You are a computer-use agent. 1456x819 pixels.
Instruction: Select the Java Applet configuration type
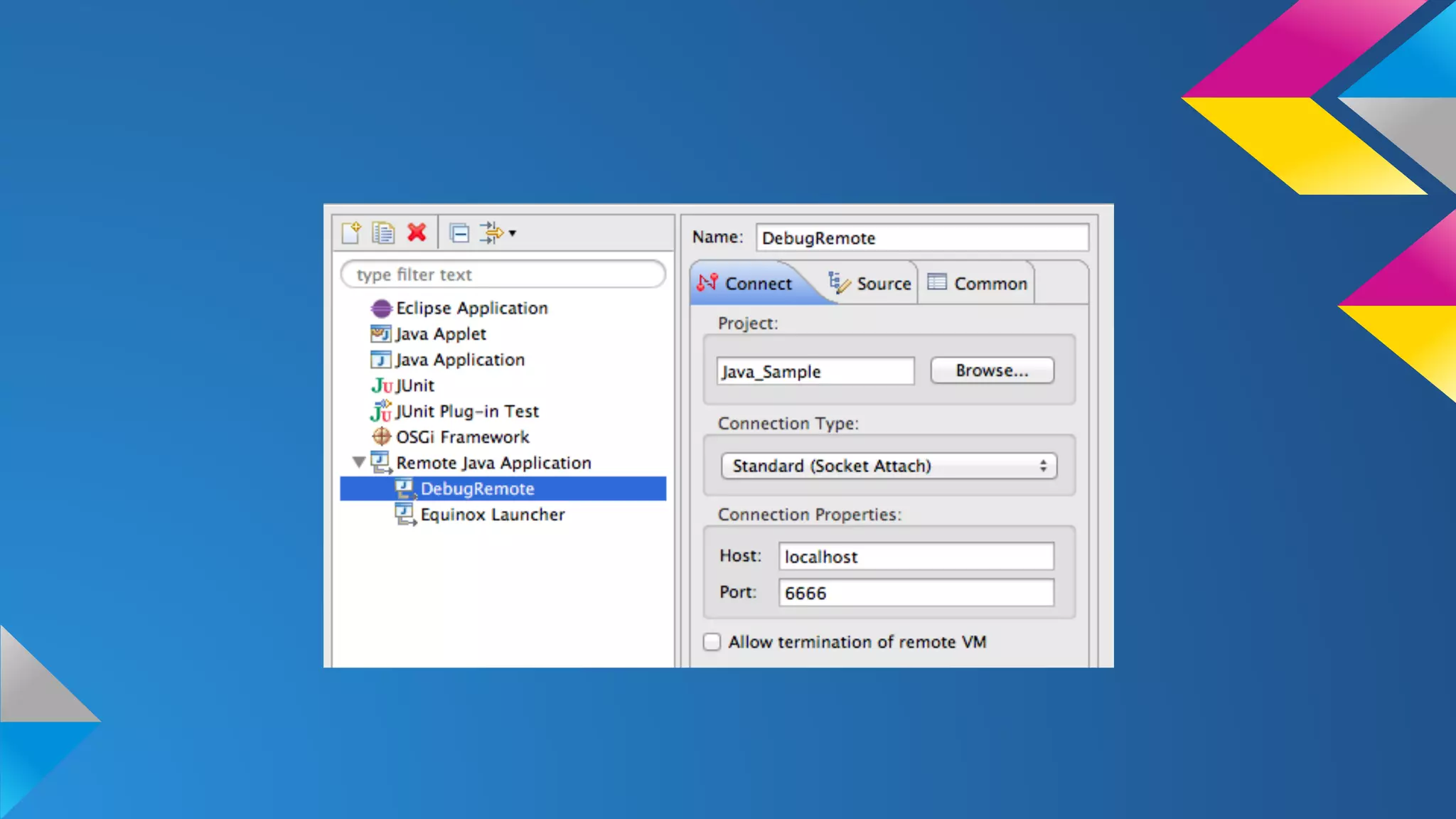440,333
